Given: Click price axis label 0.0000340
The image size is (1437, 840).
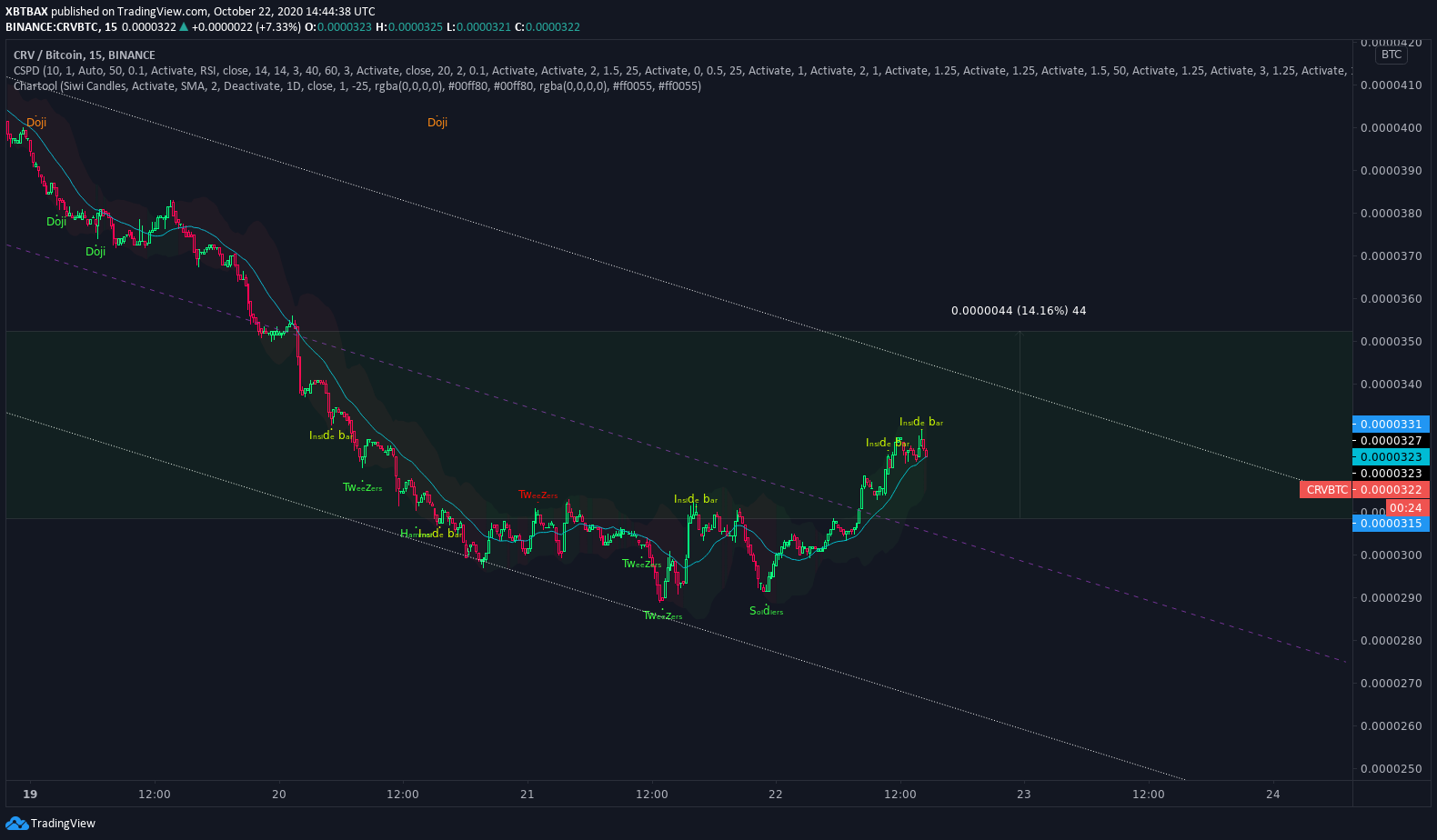Looking at the screenshot, I should (1391, 385).
